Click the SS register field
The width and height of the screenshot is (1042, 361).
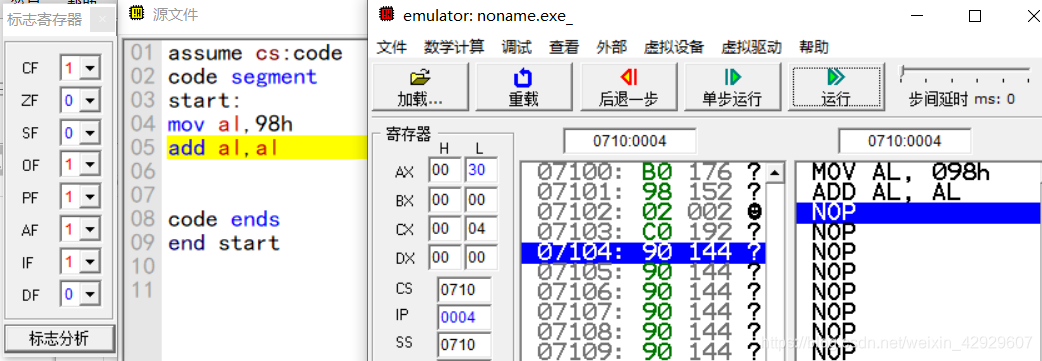[x=465, y=345]
